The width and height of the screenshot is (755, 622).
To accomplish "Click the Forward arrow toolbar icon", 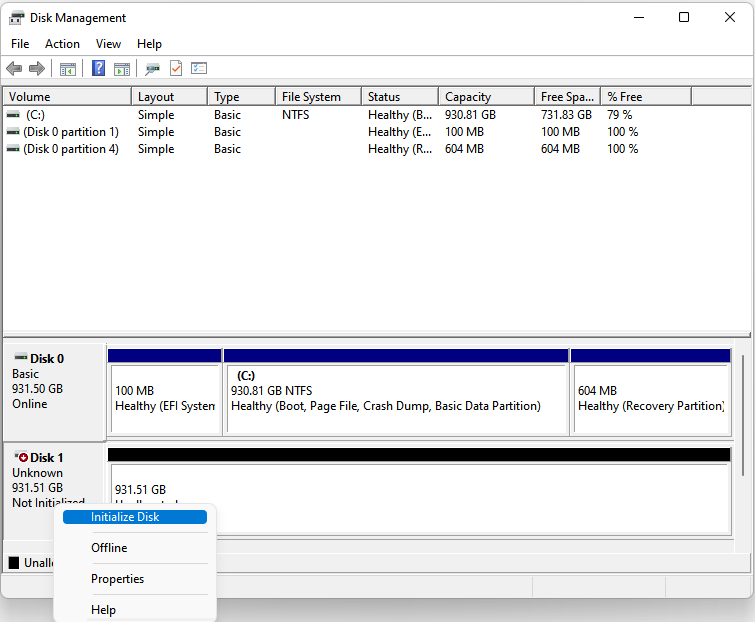I will coord(37,69).
